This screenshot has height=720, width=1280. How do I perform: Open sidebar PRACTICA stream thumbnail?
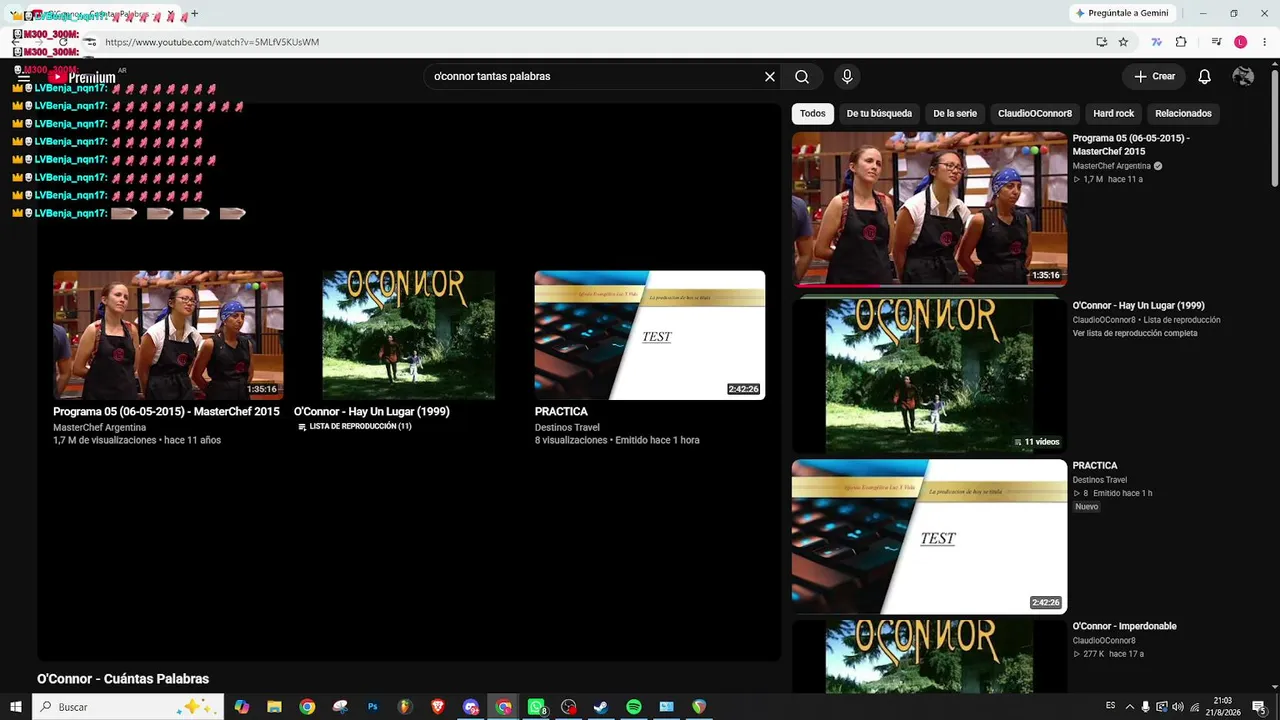930,537
